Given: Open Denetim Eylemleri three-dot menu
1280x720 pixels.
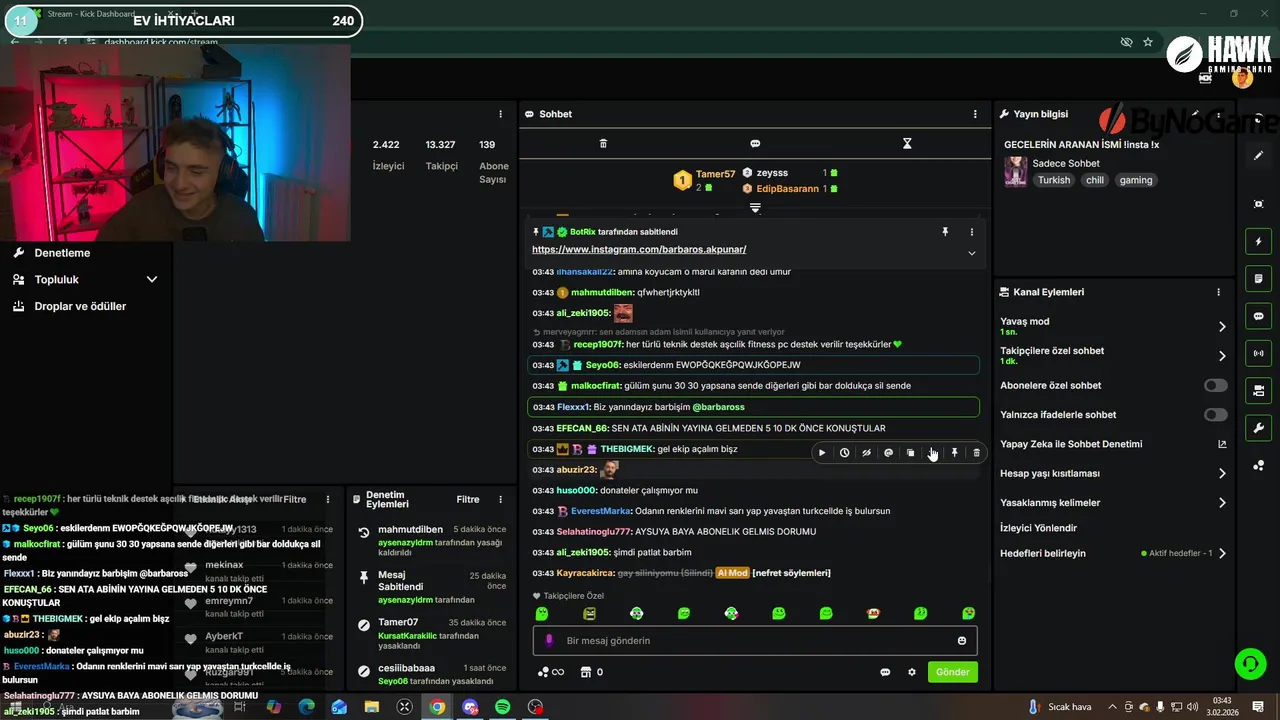Looking at the screenshot, I should click(501, 499).
